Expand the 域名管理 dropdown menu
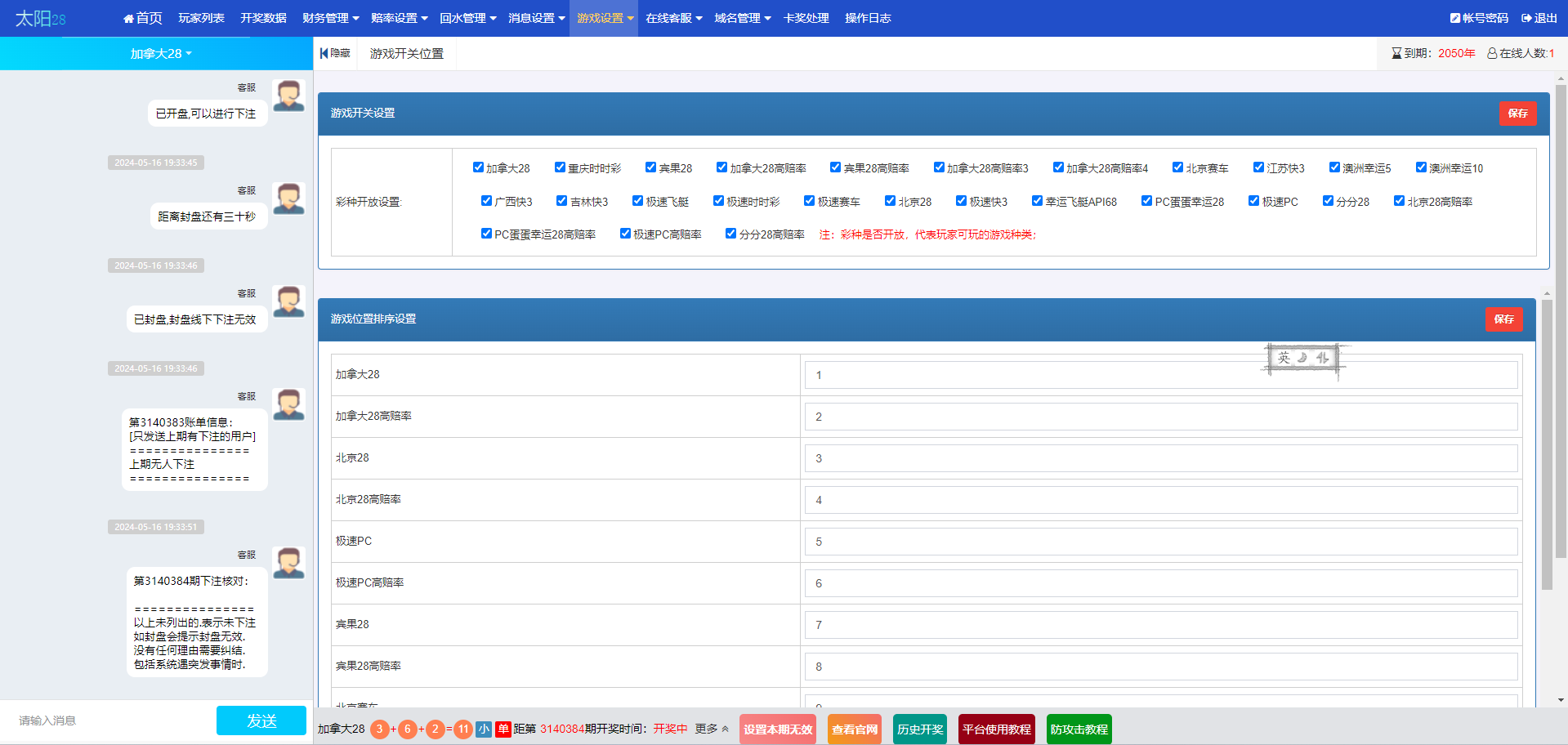Screen dimensions: 1568x745 click(742, 18)
